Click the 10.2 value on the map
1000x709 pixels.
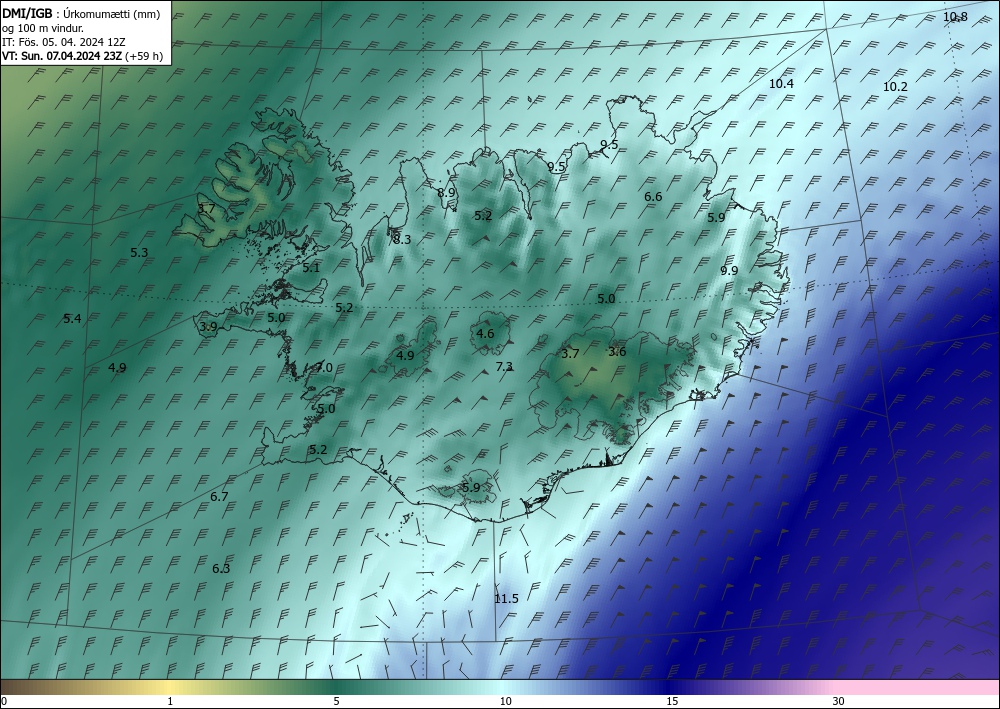tap(895, 87)
